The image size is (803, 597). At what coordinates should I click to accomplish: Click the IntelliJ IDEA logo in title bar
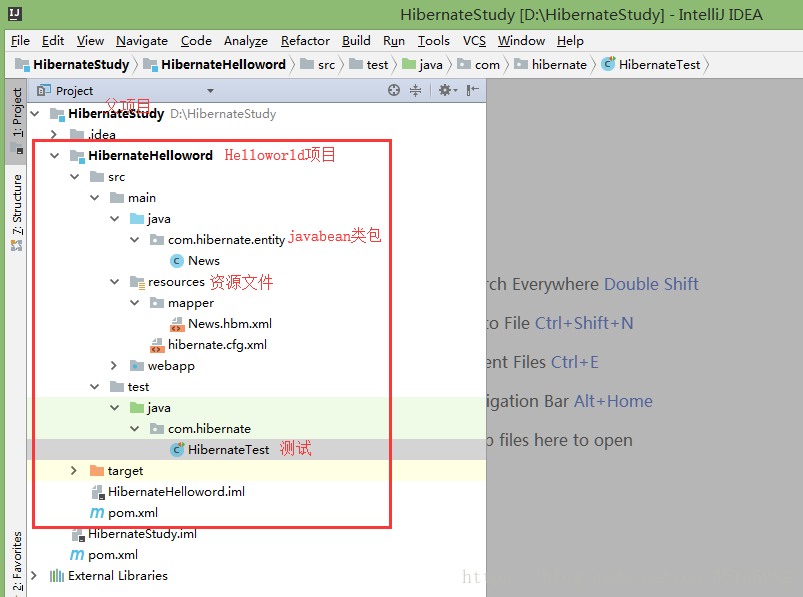pos(15,14)
